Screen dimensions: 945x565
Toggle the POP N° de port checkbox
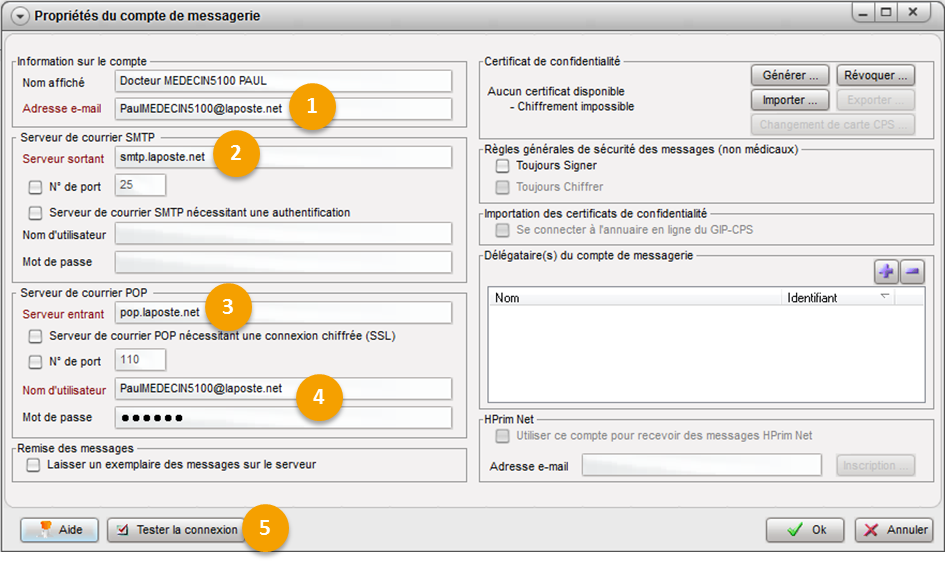click(36, 361)
